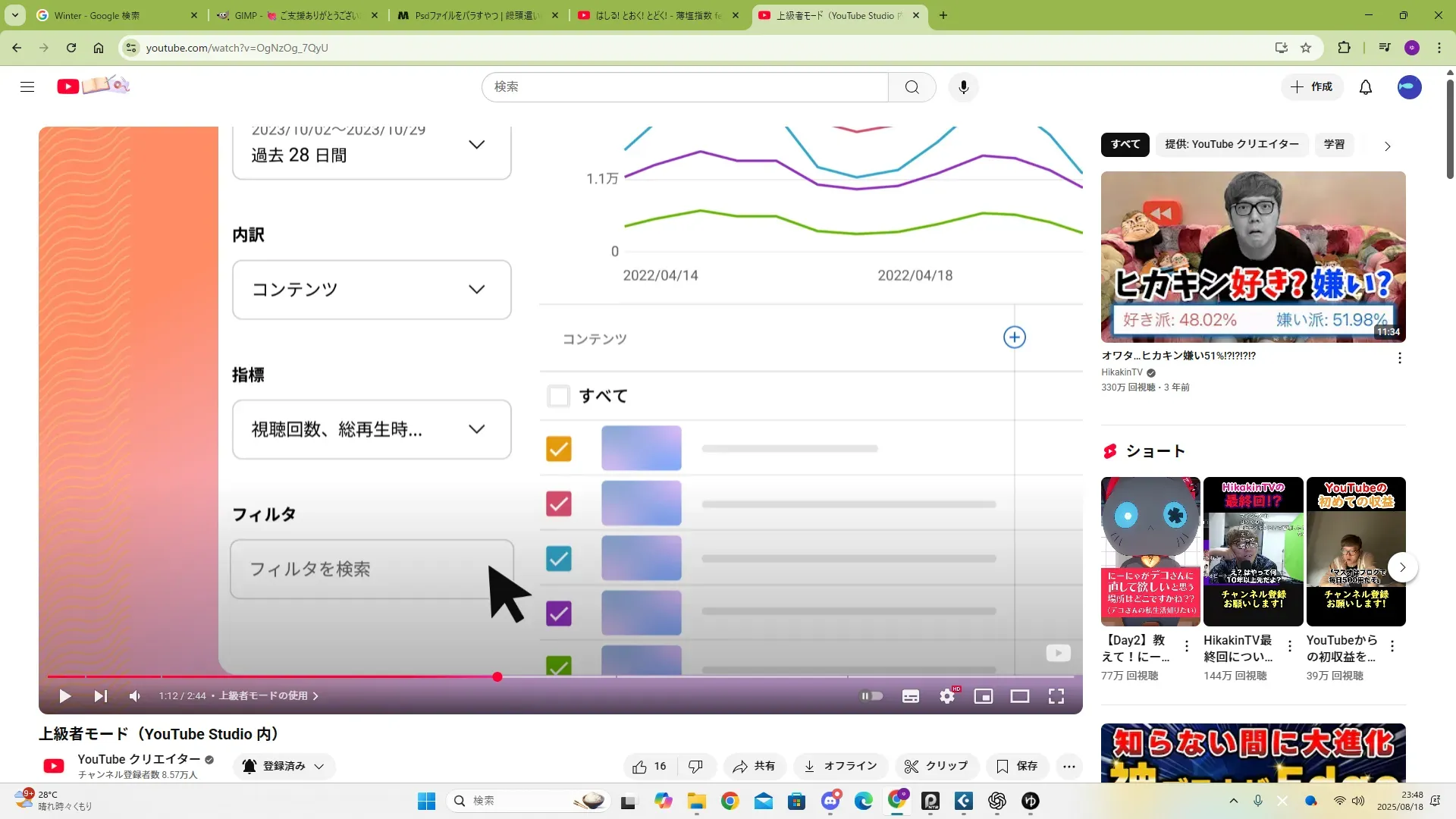Switch to miniplayer mode
The image size is (1456, 819).
[x=984, y=696]
